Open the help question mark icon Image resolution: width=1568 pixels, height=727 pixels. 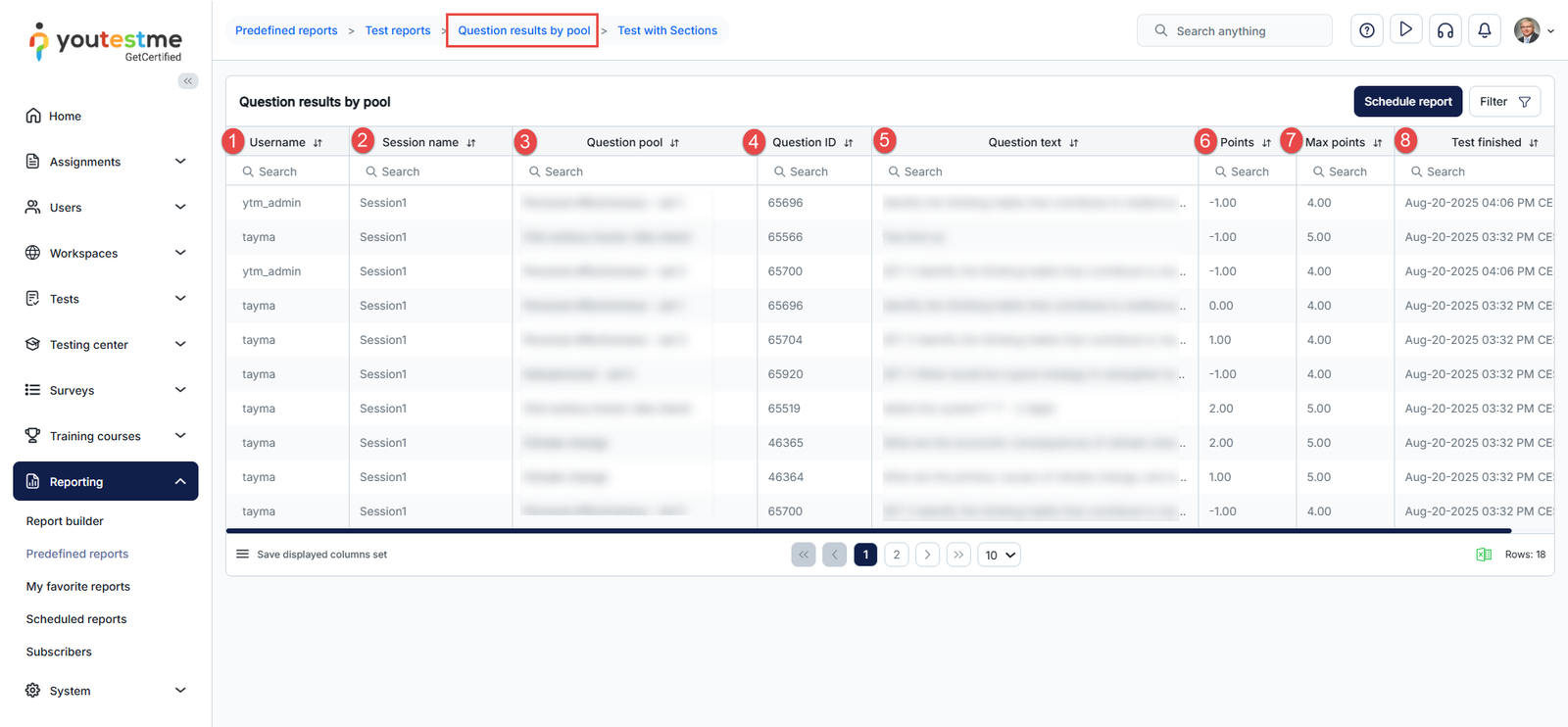pyautogui.click(x=1366, y=30)
